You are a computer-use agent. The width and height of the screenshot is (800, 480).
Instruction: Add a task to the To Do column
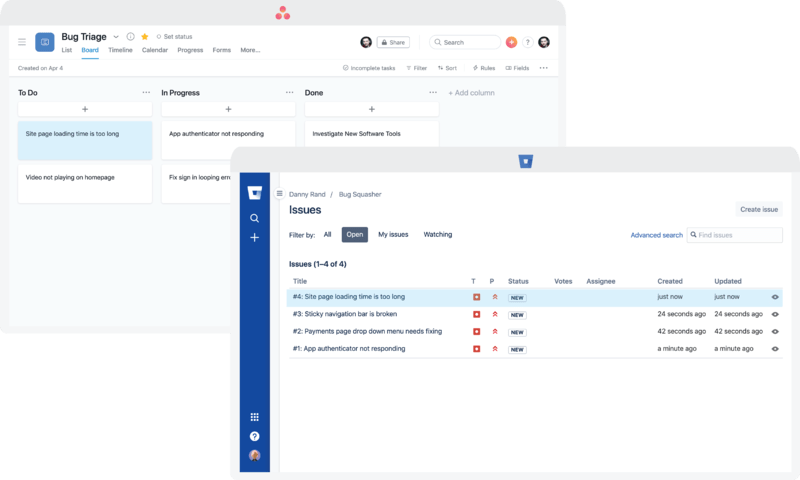pos(85,109)
